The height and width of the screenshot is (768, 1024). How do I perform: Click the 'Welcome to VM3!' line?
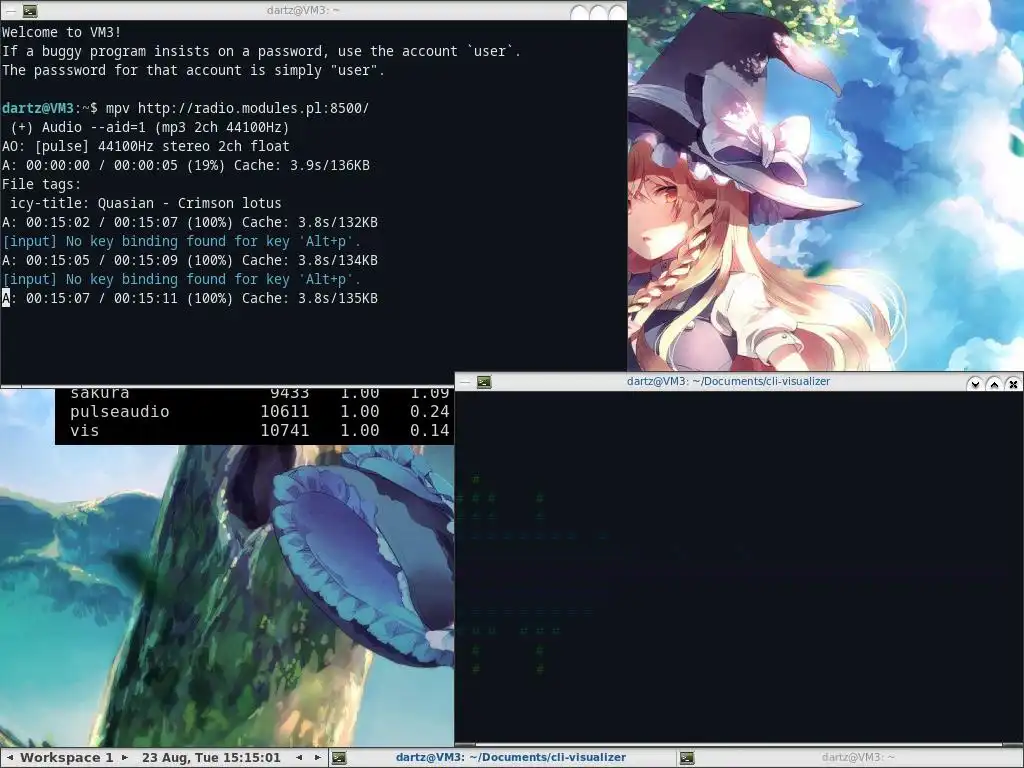(61, 32)
